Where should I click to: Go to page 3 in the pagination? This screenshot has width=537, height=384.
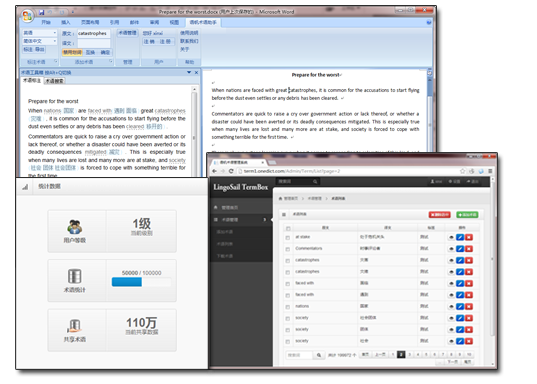(409, 355)
